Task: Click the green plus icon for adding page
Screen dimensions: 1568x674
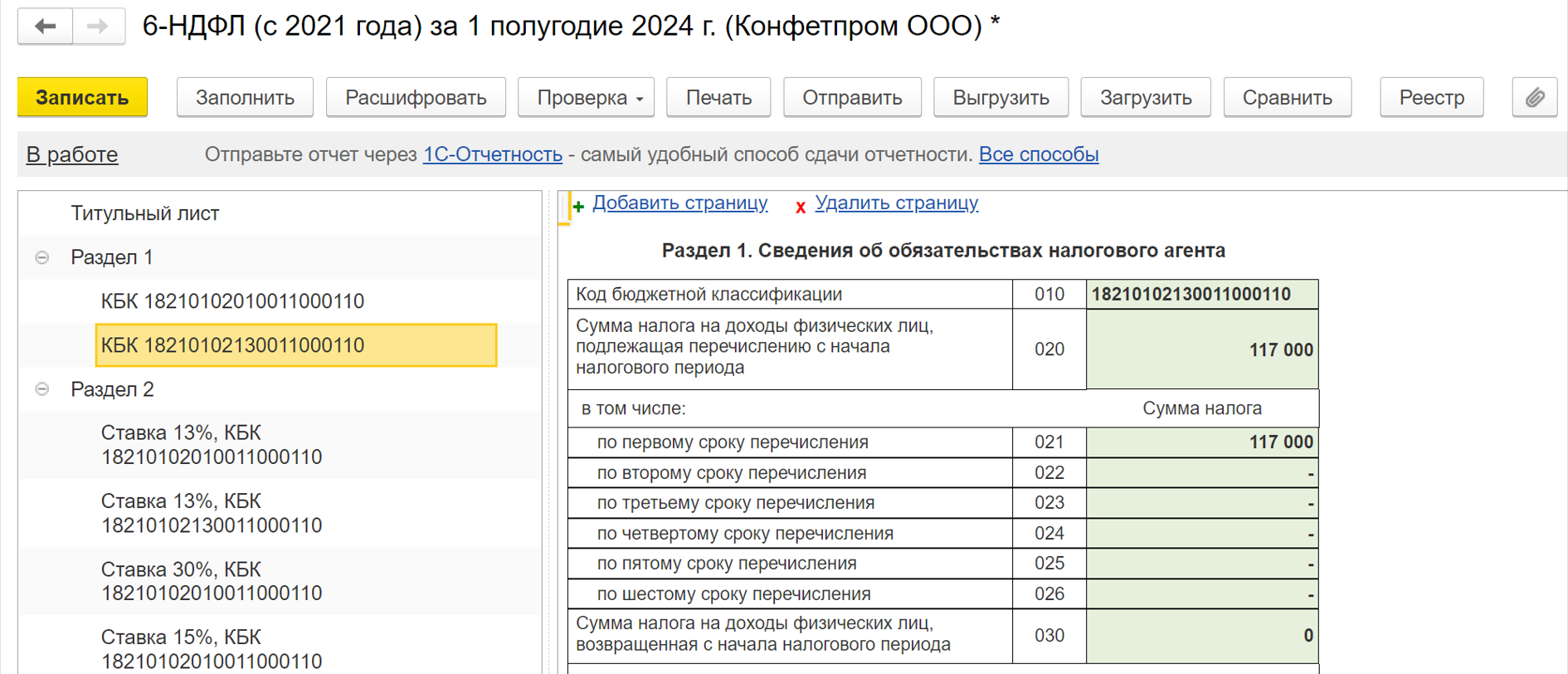Action: click(x=578, y=206)
